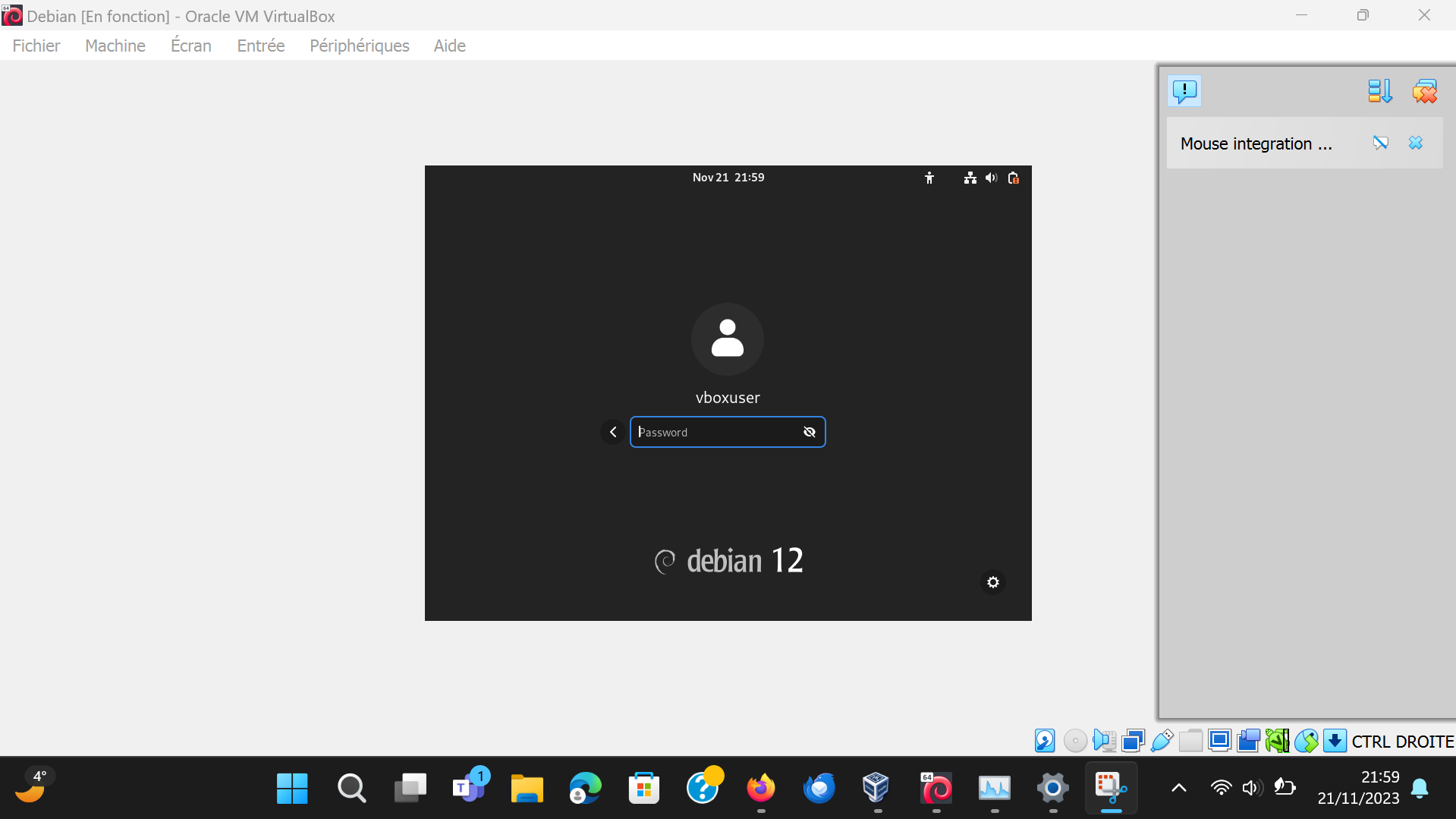Go back with the arrow beside Password field

pyautogui.click(x=613, y=432)
